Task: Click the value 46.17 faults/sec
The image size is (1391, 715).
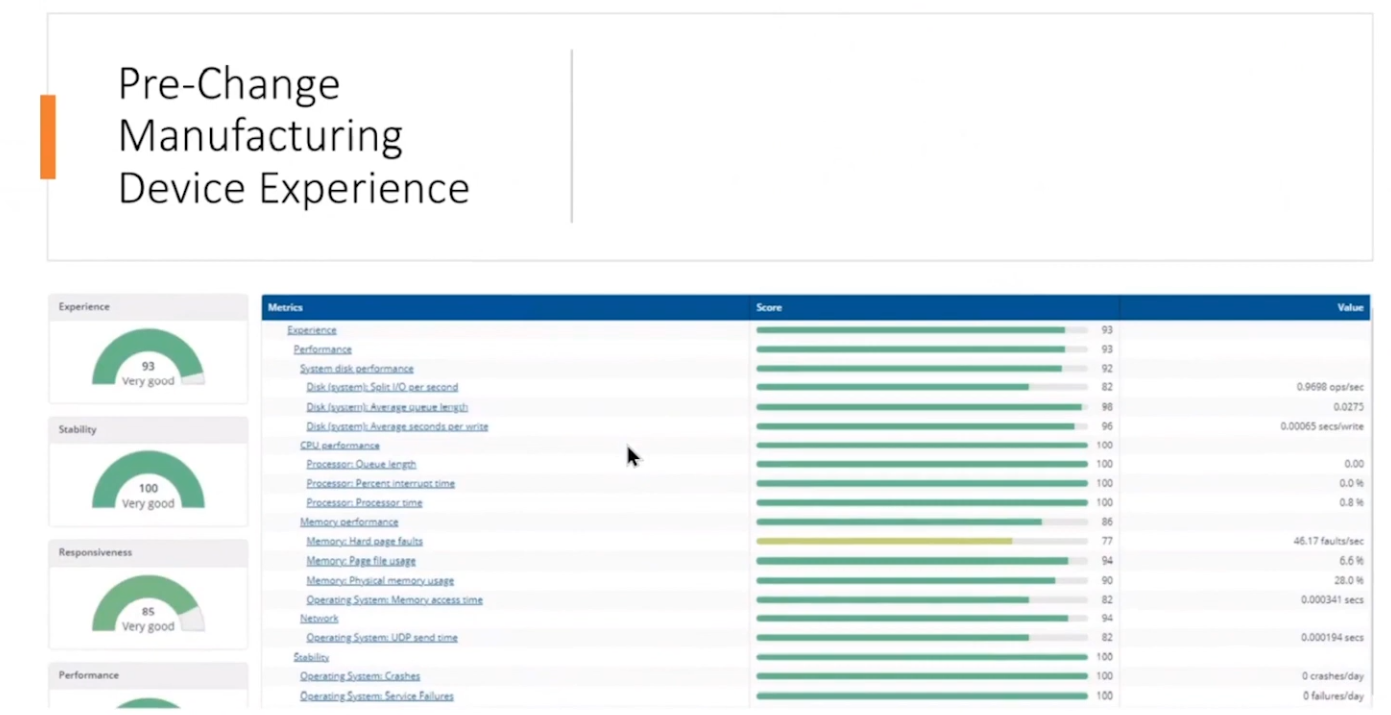Action: (x=1328, y=541)
